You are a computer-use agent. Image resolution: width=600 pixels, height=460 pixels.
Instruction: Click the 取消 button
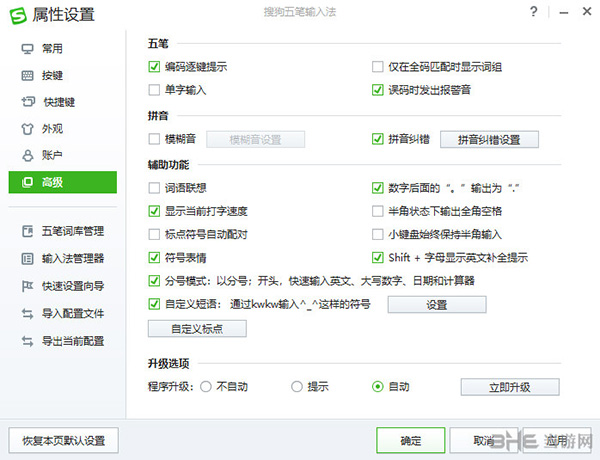(x=484, y=440)
